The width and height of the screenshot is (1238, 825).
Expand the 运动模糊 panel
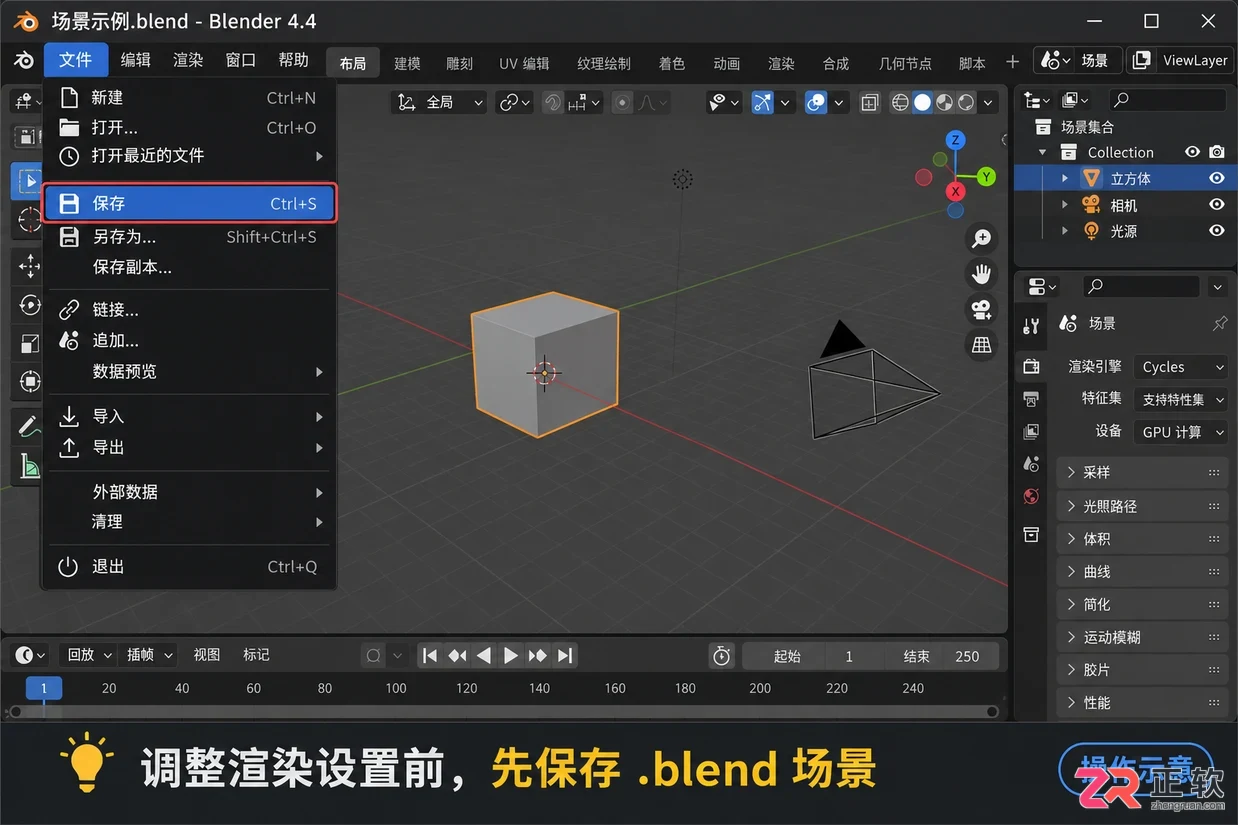[1142, 637]
